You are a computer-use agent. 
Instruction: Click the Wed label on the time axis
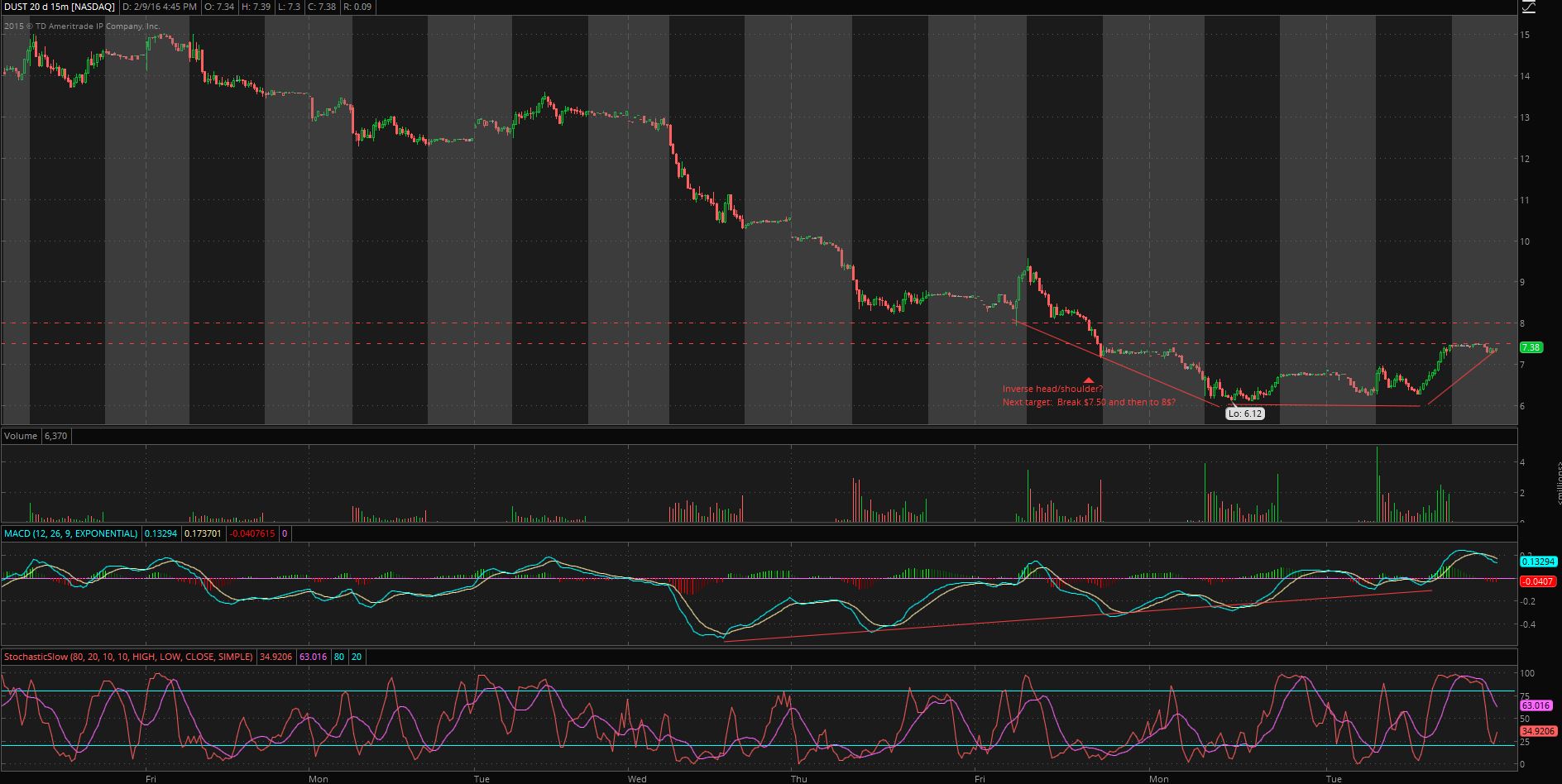click(637, 778)
